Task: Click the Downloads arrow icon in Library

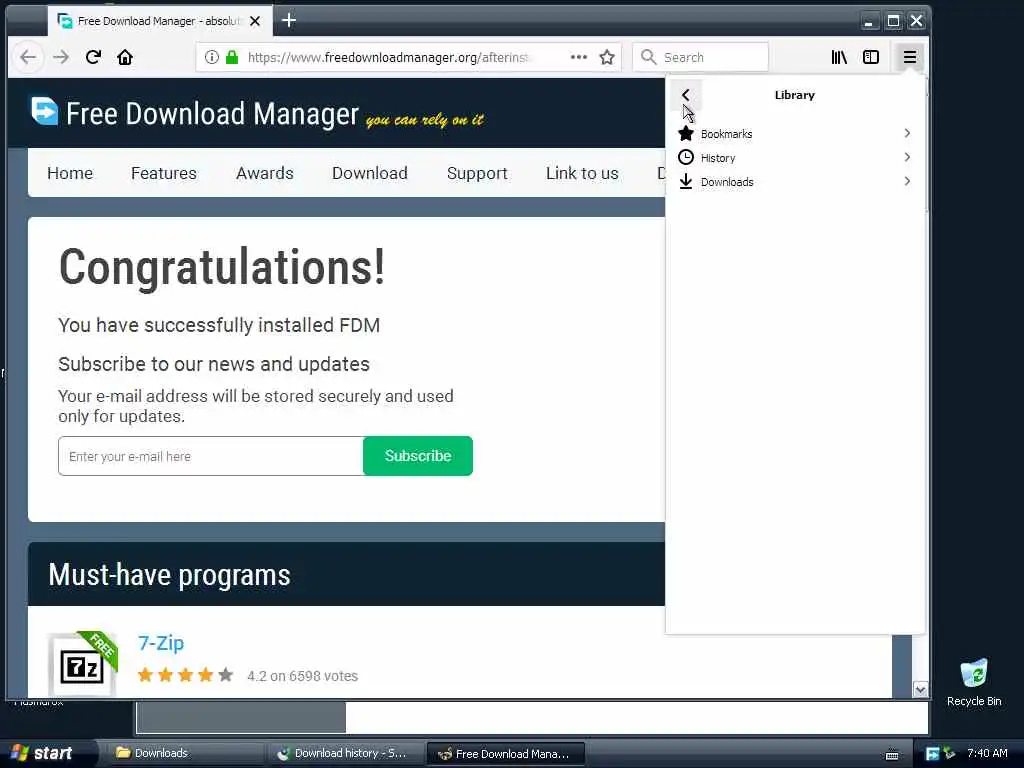Action: (x=686, y=182)
